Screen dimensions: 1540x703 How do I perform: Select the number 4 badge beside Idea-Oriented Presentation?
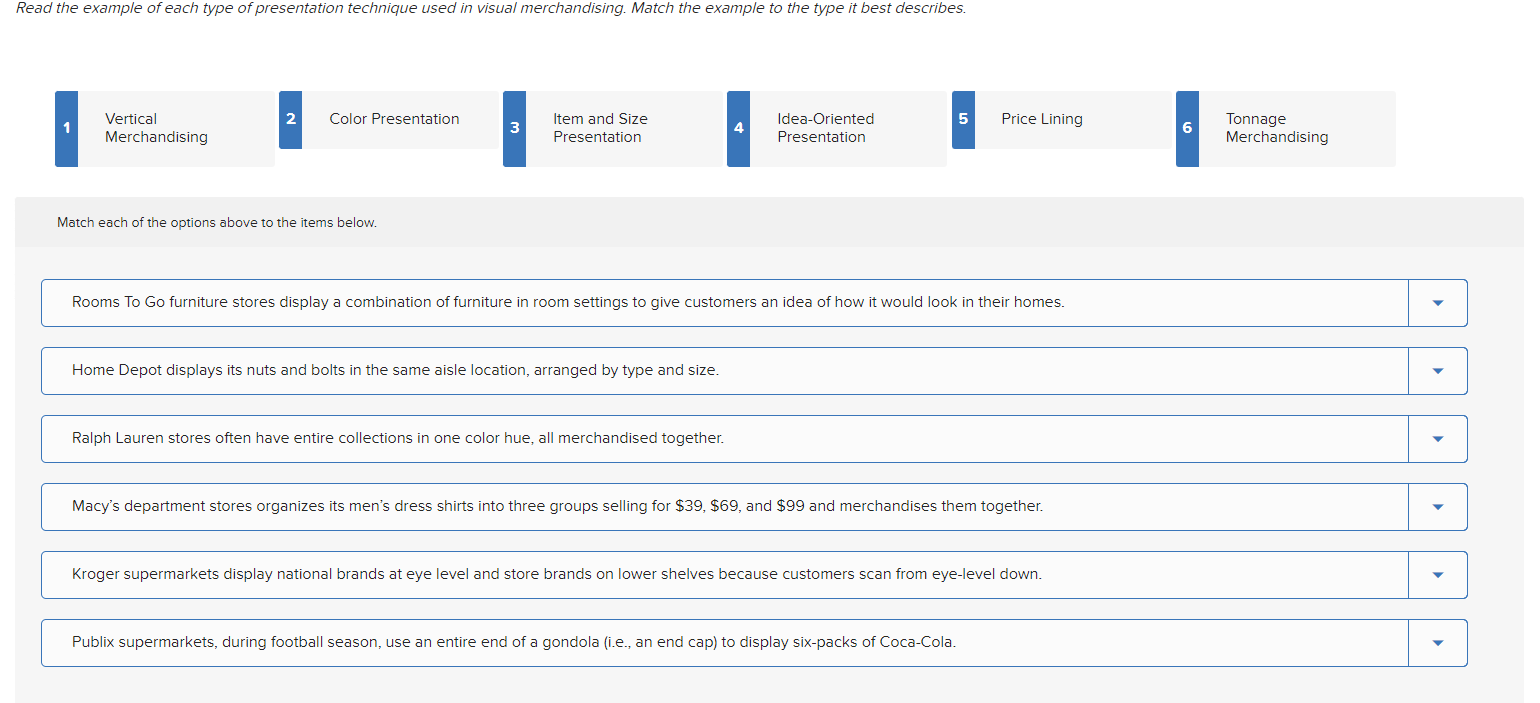738,128
